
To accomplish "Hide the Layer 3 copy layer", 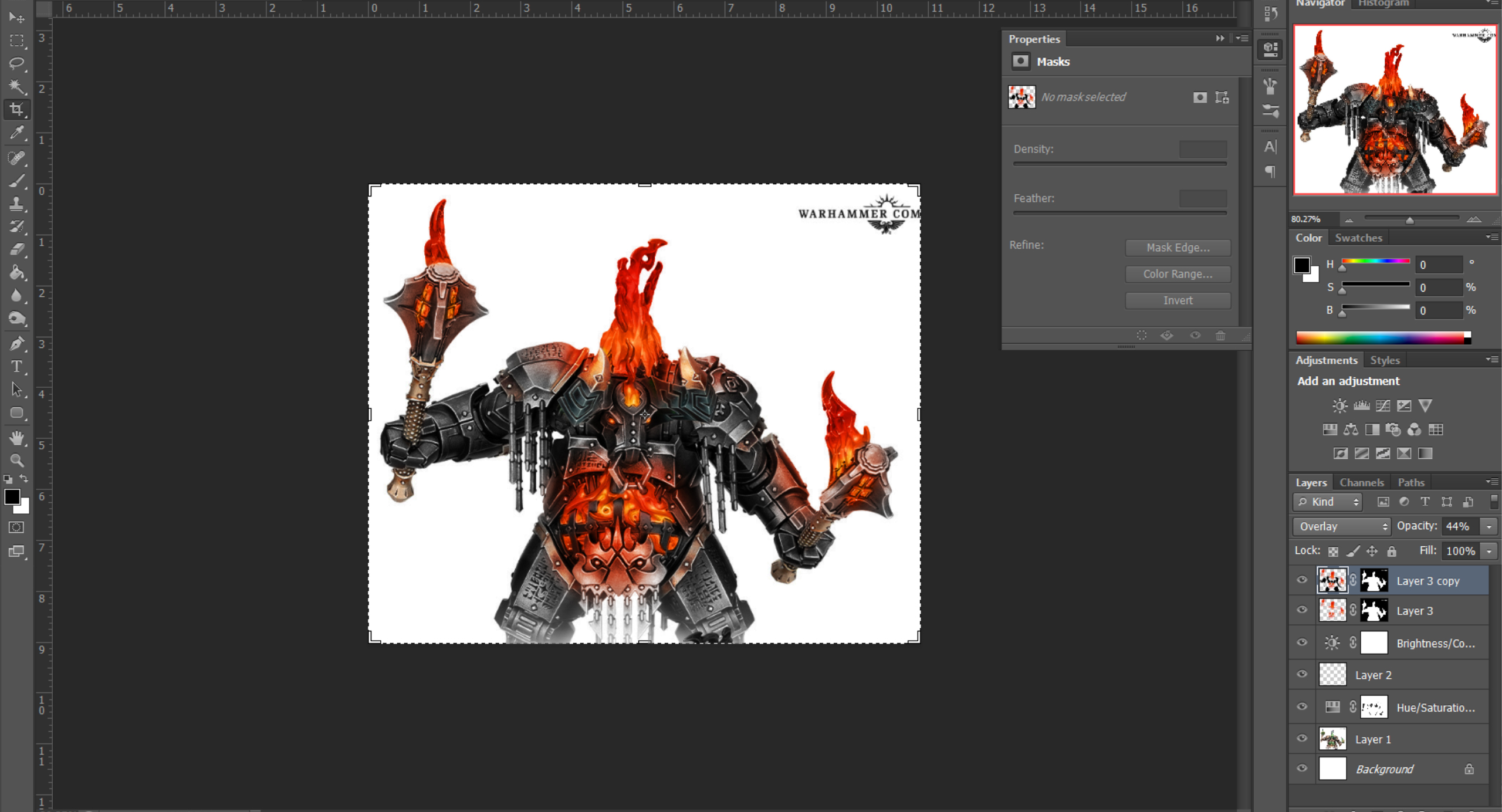I will click(x=1302, y=580).
